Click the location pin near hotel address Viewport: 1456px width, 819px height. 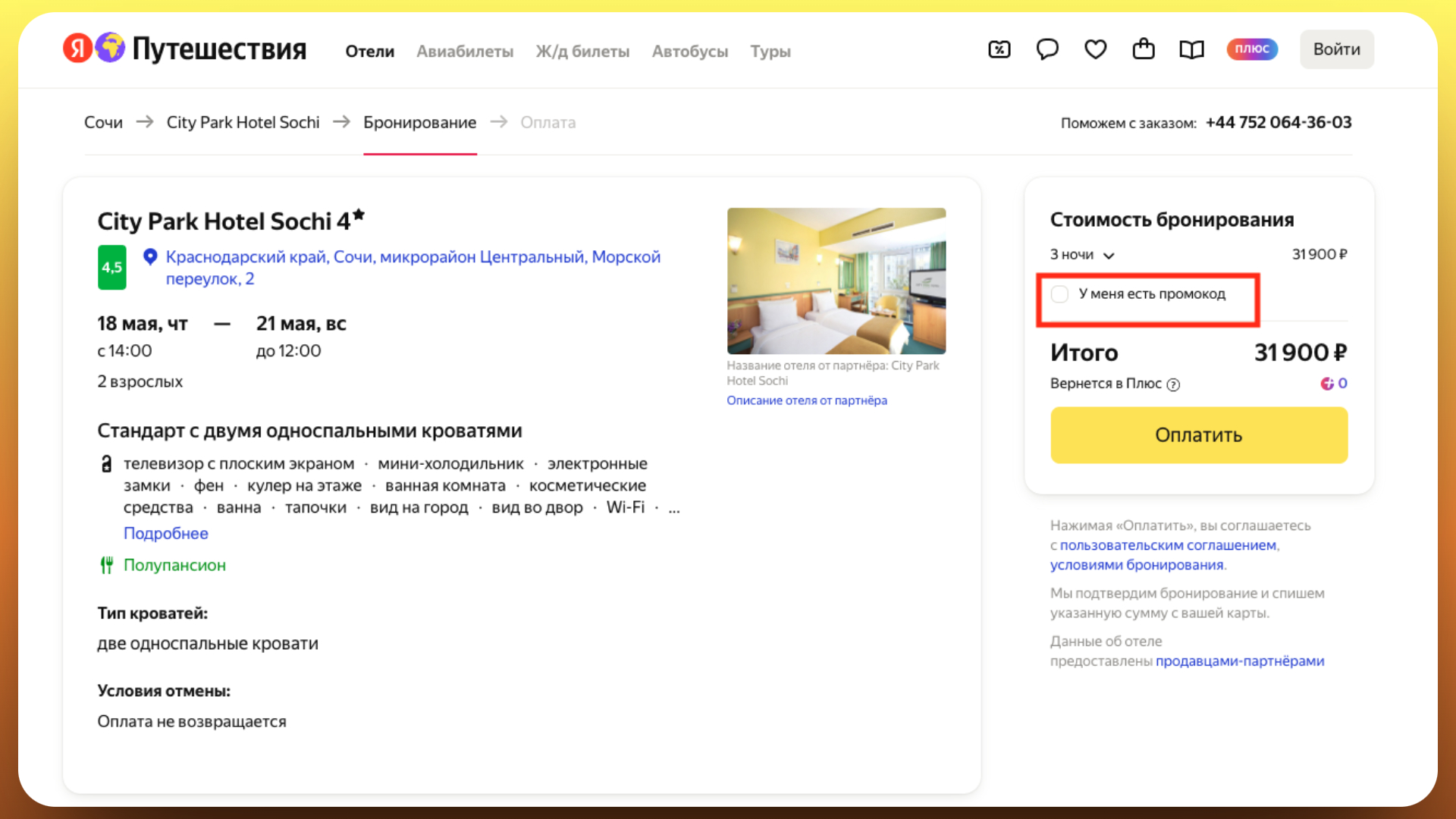pyautogui.click(x=149, y=257)
